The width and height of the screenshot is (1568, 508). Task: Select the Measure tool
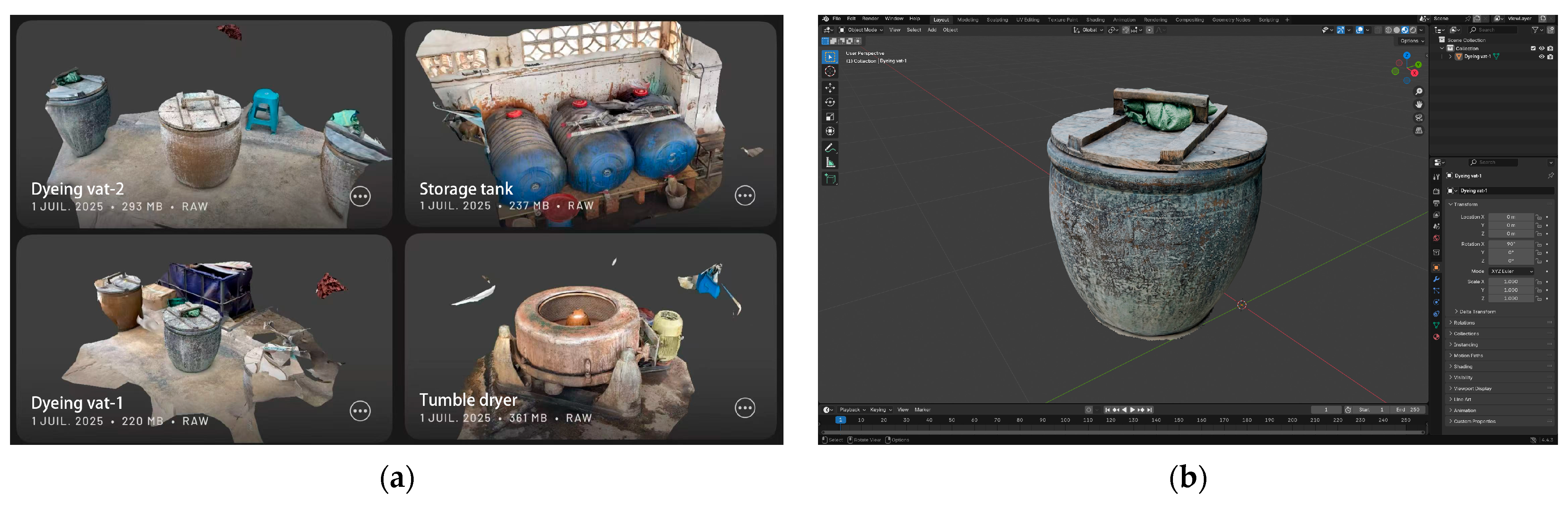coord(830,162)
